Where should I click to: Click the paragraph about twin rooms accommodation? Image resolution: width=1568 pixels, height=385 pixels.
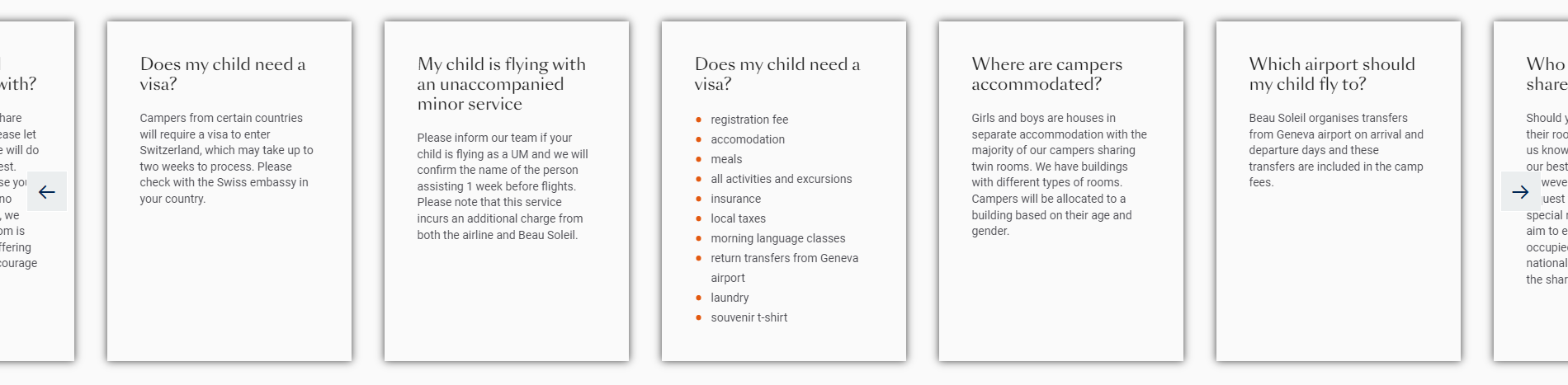pyautogui.click(x=1059, y=174)
